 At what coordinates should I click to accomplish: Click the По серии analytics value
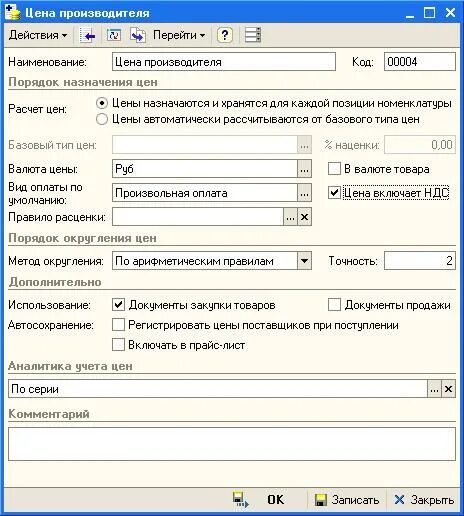[x=35, y=389]
